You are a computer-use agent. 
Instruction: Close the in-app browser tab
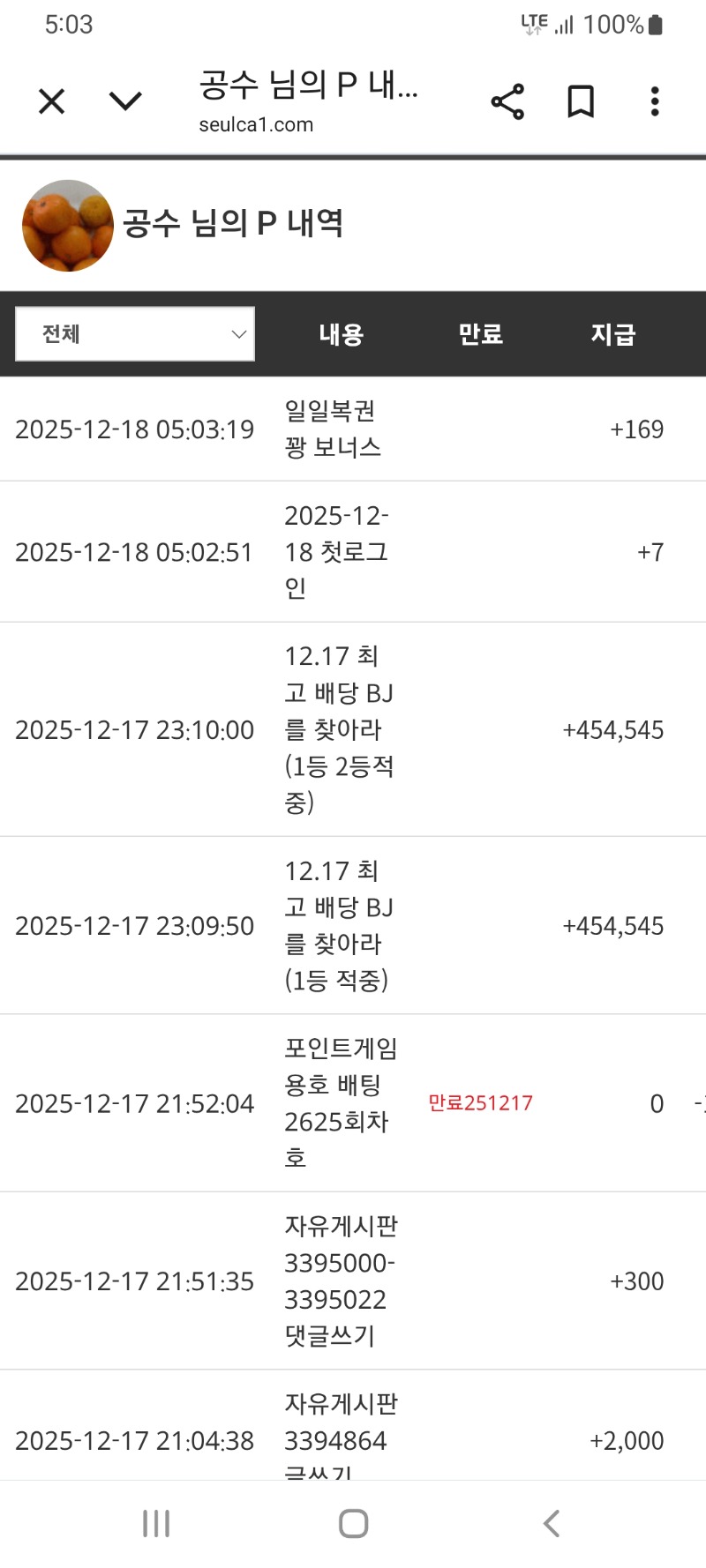[x=52, y=102]
